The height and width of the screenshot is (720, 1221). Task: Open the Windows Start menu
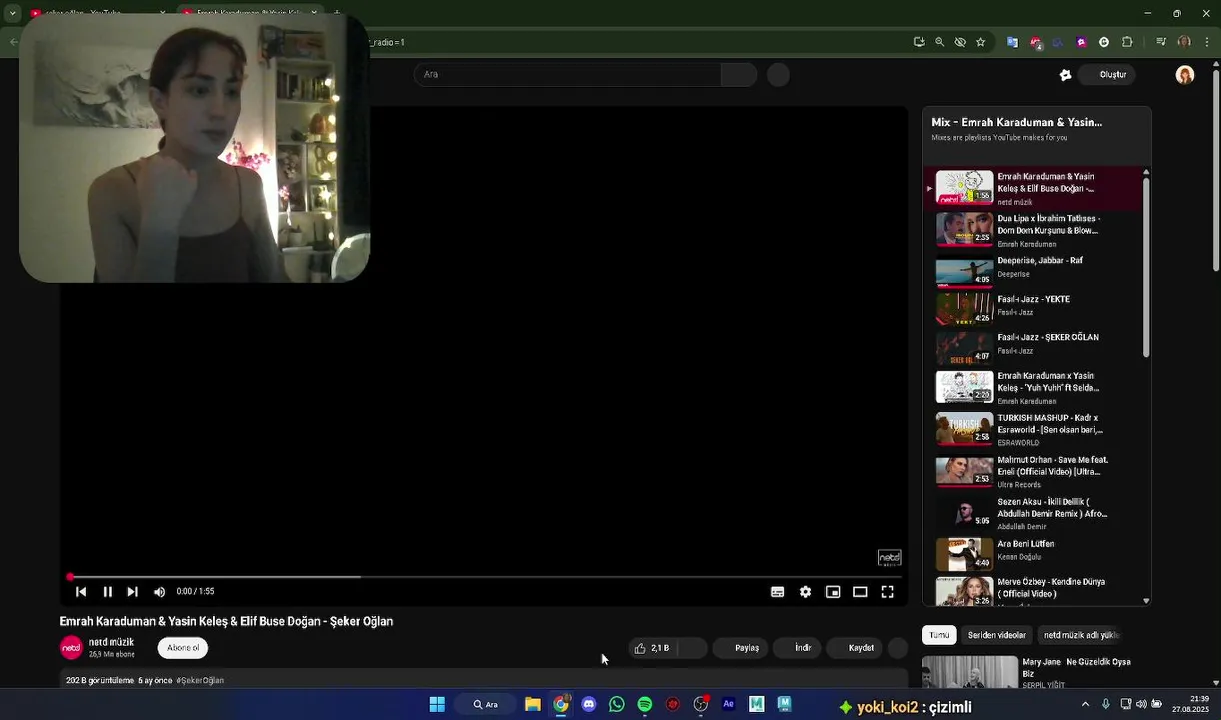[x=437, y=704]
